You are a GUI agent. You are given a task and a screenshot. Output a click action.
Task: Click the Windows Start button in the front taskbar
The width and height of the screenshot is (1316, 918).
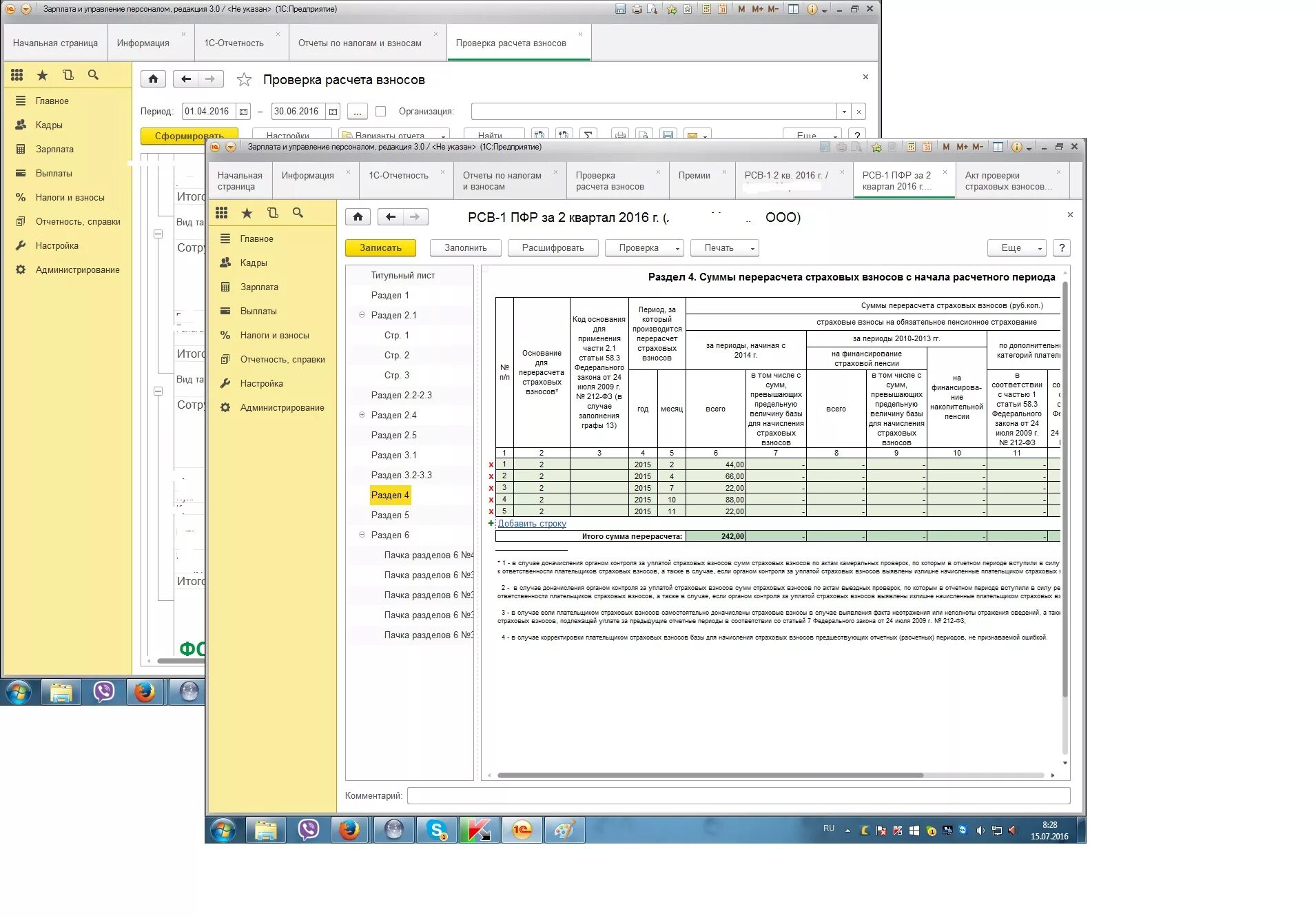pyautogui.click(x=223, y=830)
